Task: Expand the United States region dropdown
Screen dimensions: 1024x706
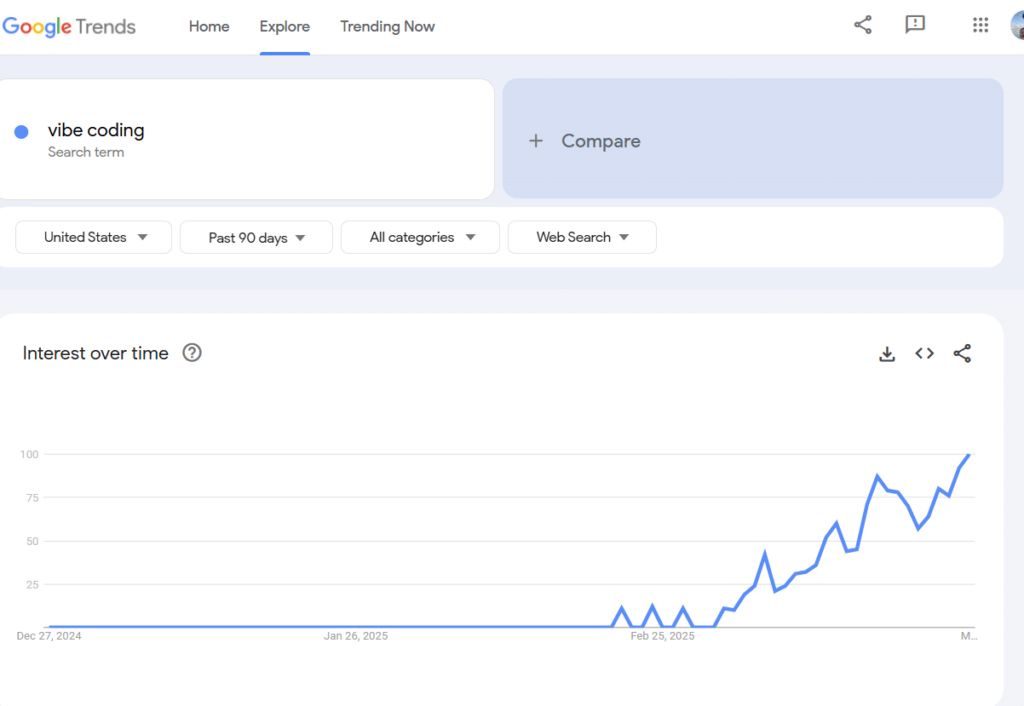Action: tap(94, 238)
